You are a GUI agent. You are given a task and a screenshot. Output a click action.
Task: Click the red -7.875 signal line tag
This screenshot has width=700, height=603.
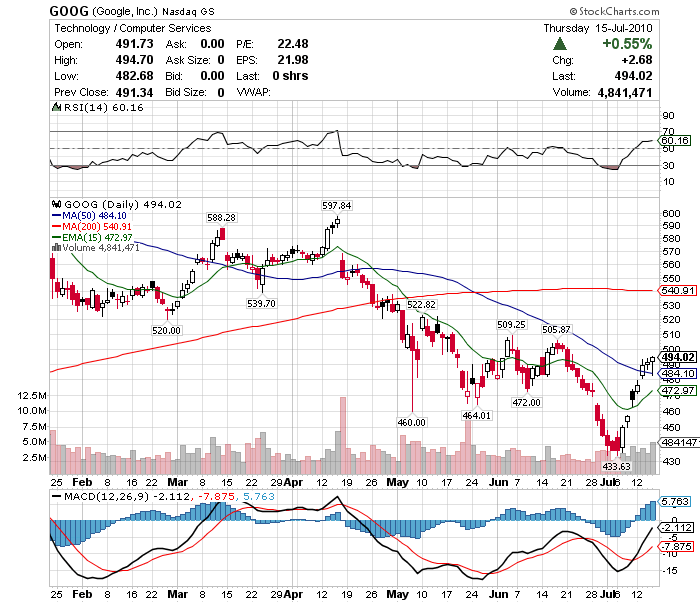(x=676, y=546)
